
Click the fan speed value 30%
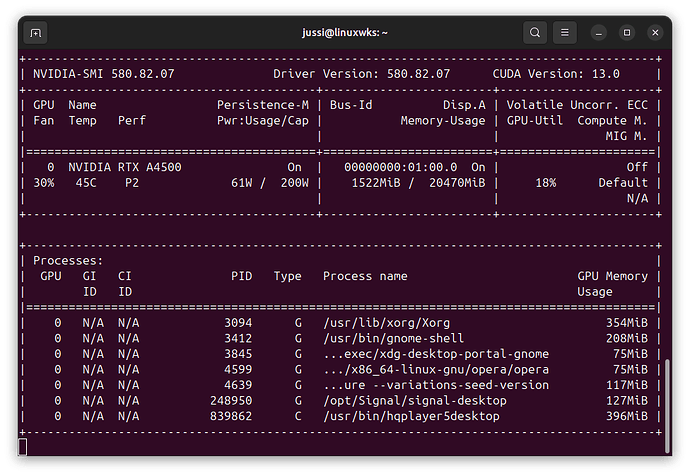[x=44, y=183]
